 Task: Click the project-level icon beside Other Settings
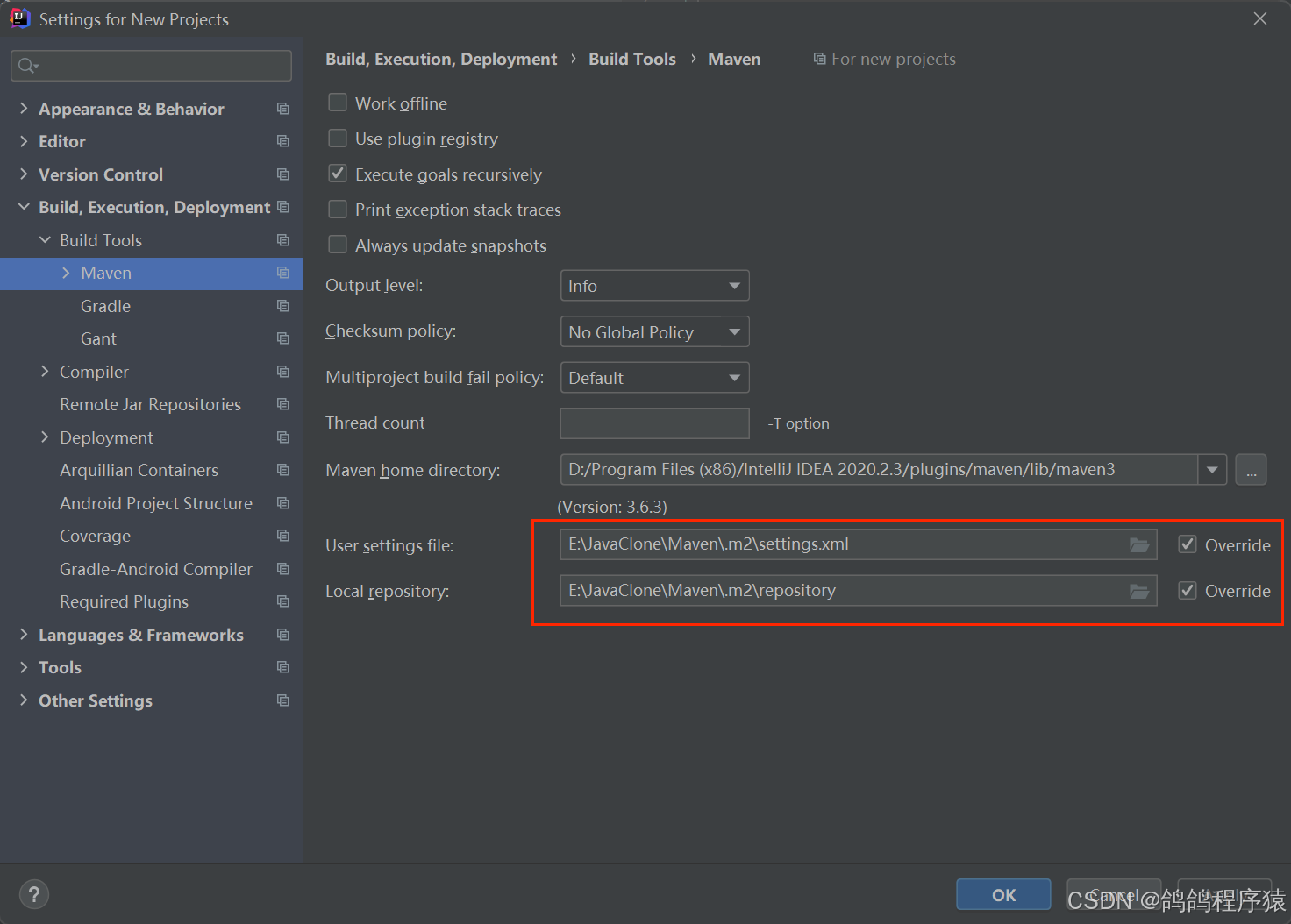tap(282, 700)
